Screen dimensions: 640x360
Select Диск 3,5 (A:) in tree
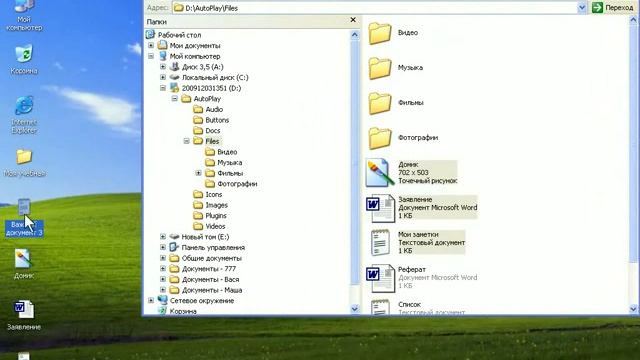tap(202, 67)
